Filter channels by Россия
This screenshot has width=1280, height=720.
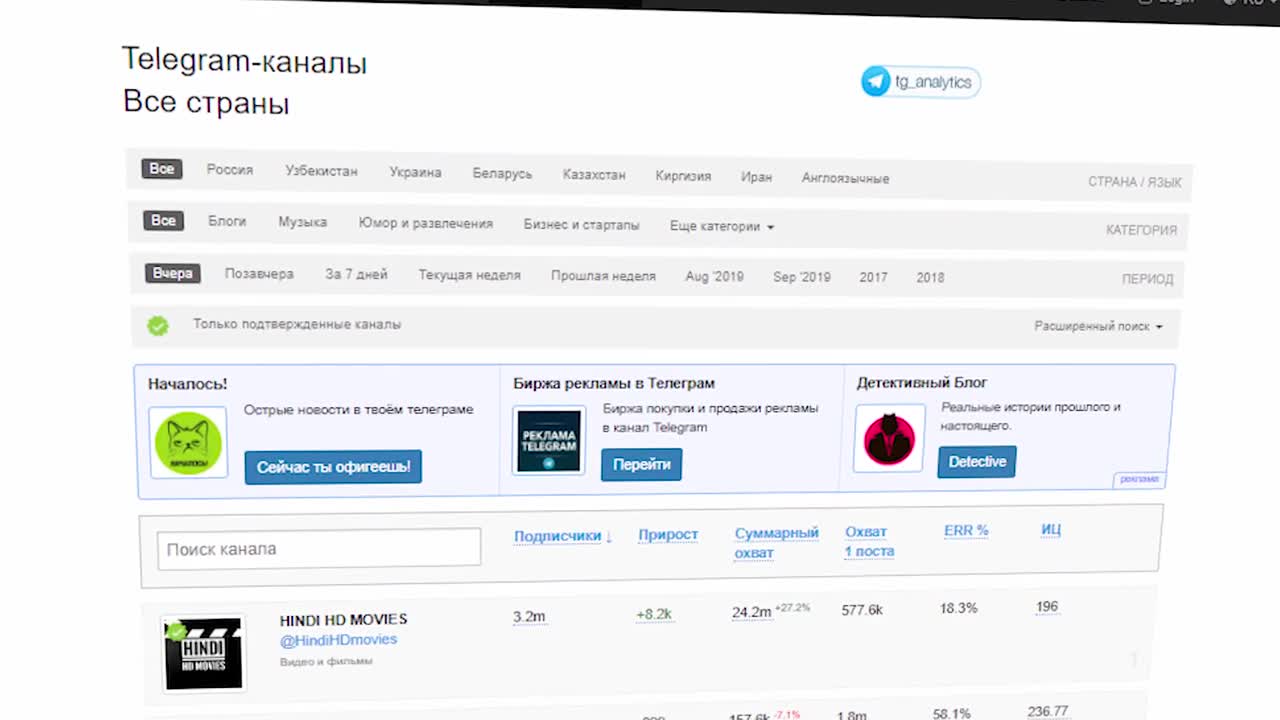[230, 170]
